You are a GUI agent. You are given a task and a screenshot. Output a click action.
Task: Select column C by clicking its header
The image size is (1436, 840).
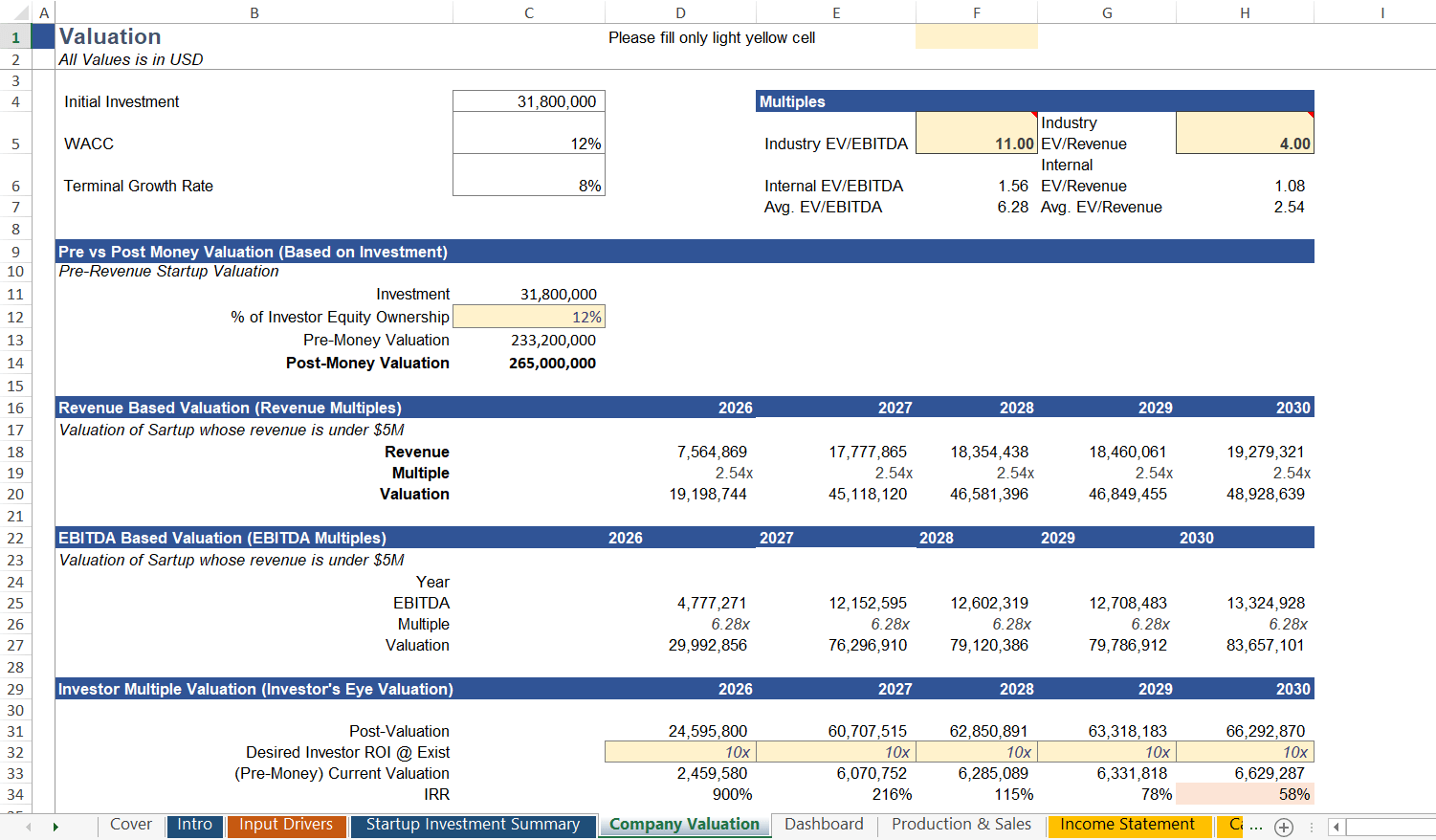pos(529,11)
